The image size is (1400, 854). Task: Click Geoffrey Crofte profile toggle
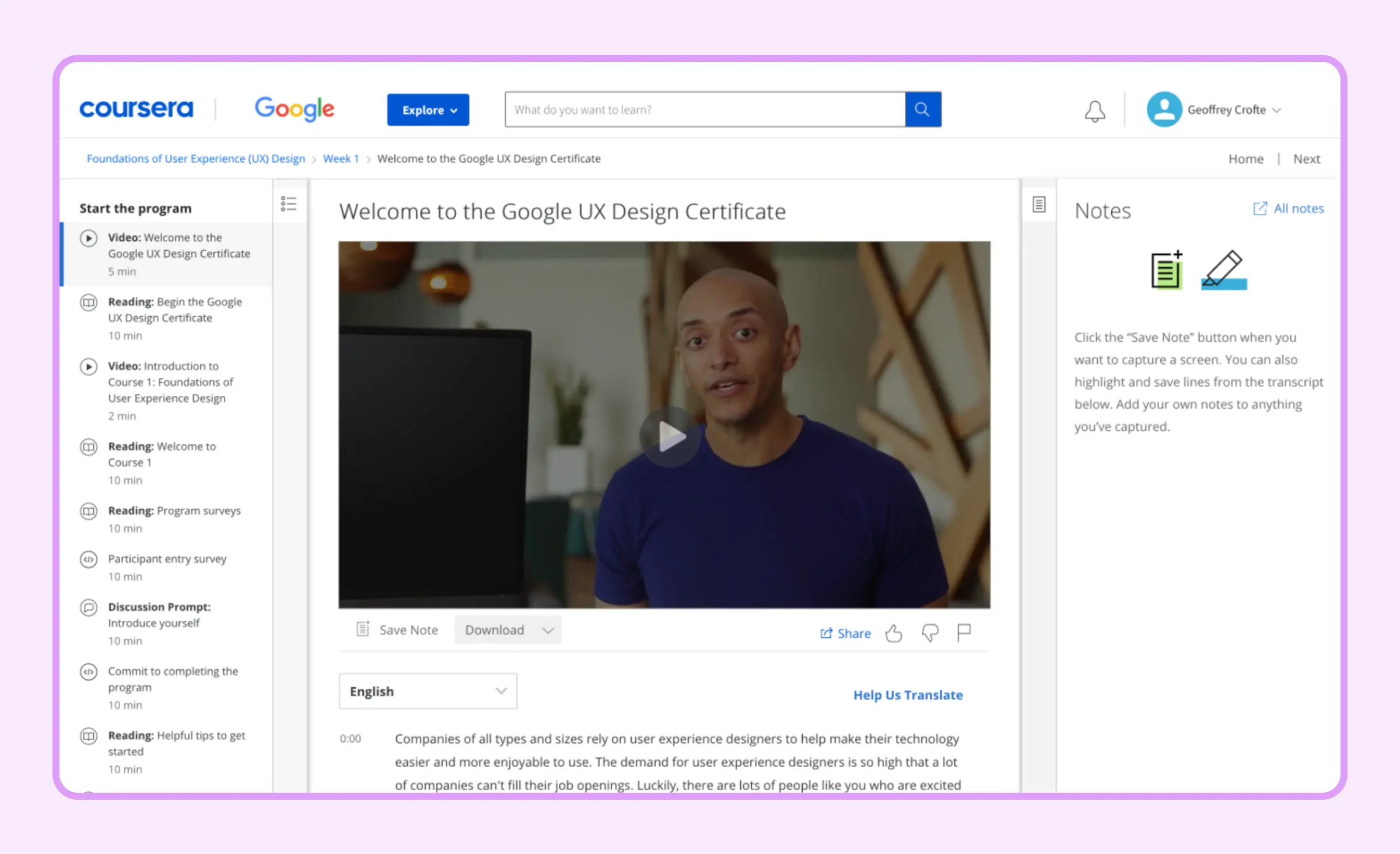point(1215,109)
